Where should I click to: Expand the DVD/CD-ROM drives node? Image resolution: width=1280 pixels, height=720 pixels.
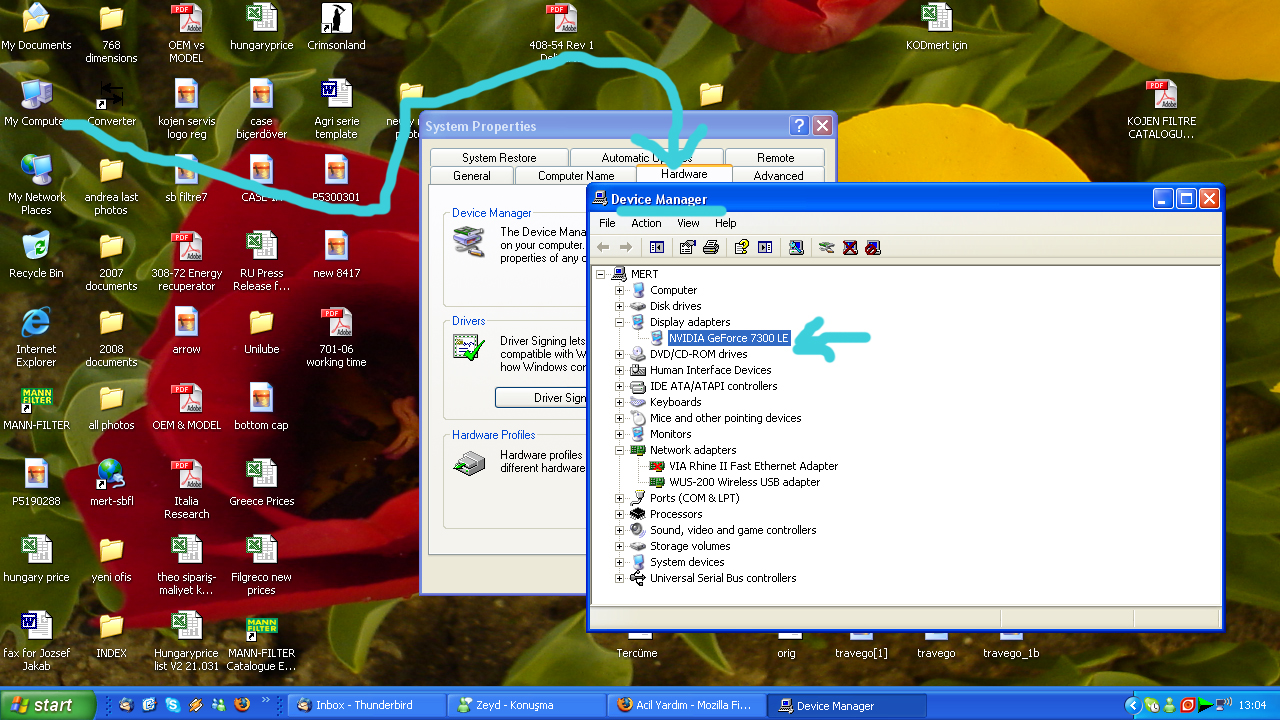(x=619, y=354)
